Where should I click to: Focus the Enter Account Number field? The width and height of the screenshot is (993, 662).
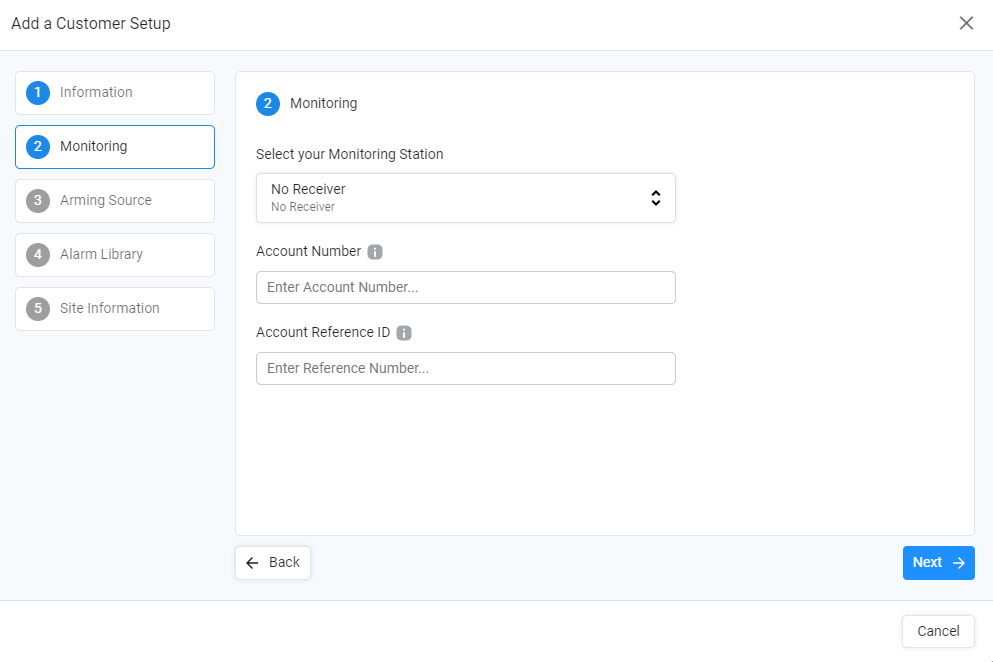[x=465, y=288]
